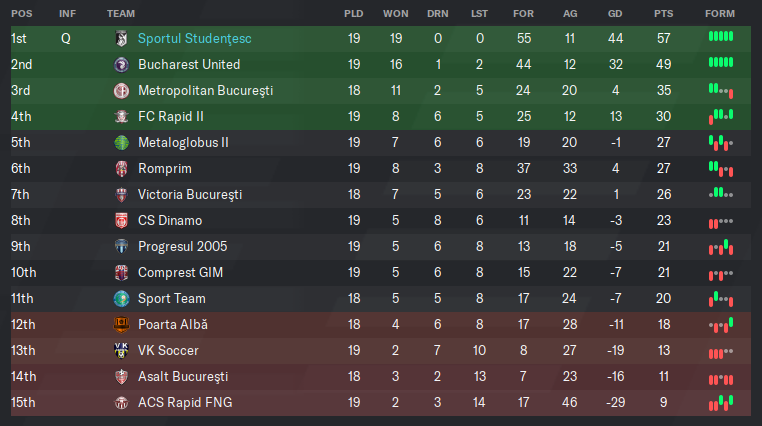This screenshot has width=762, height=426.
Task: Select the Comprest GIM team name
Action: pos(180,273)
